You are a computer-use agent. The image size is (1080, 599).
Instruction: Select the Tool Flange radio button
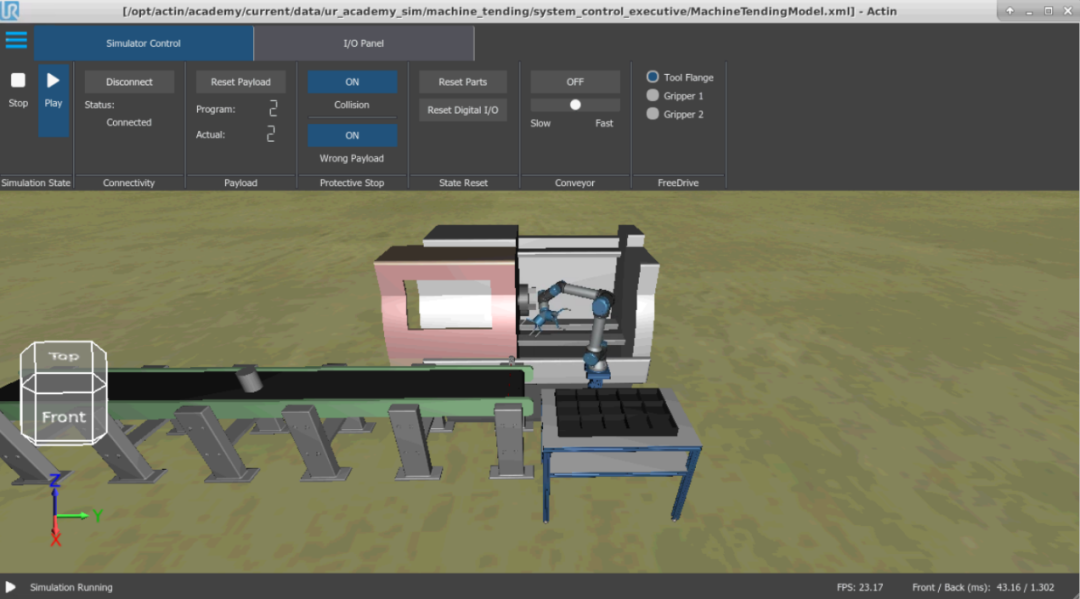point(652,76)
